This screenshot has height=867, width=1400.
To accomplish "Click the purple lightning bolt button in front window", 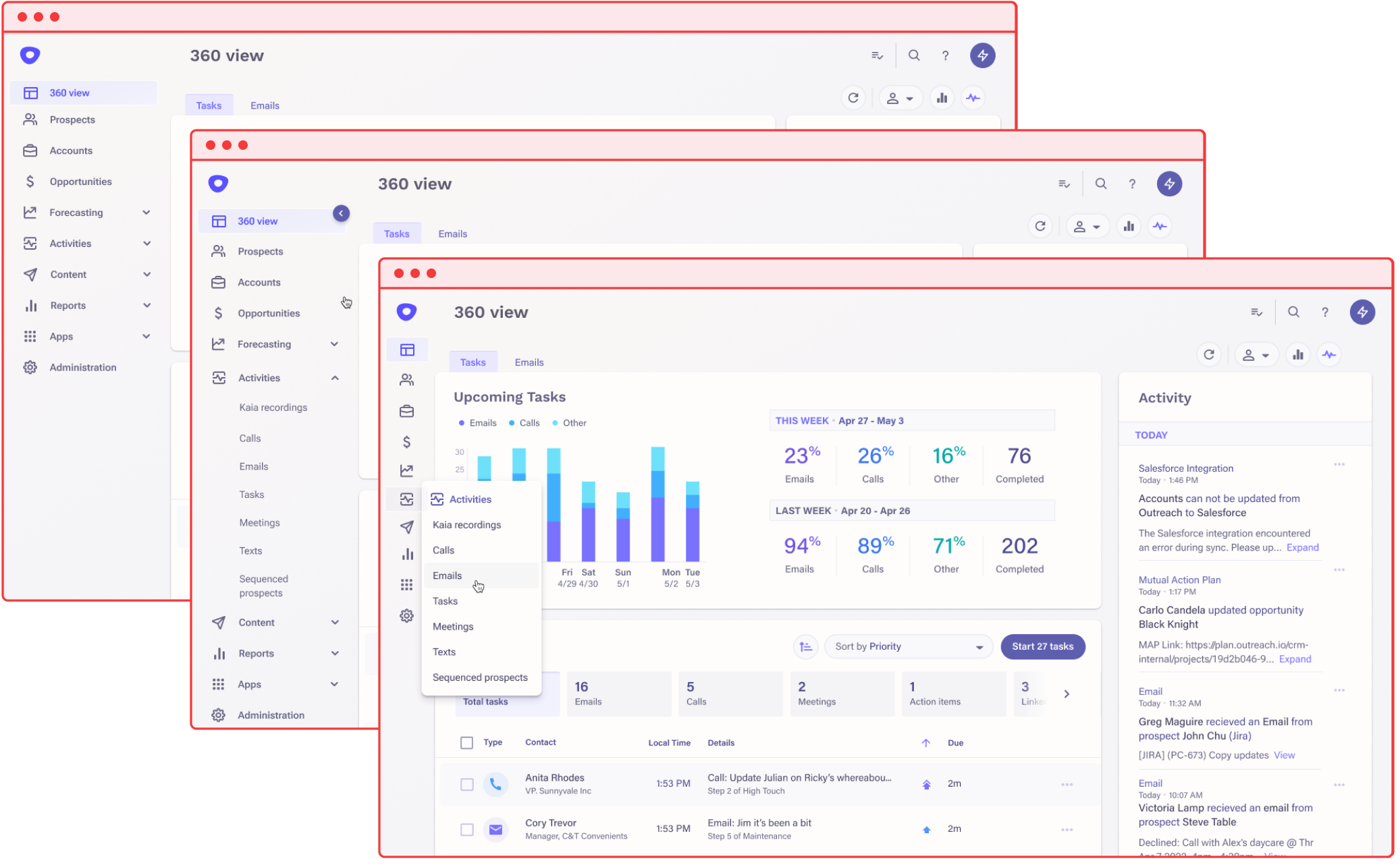I will (x=1362, y=312).
